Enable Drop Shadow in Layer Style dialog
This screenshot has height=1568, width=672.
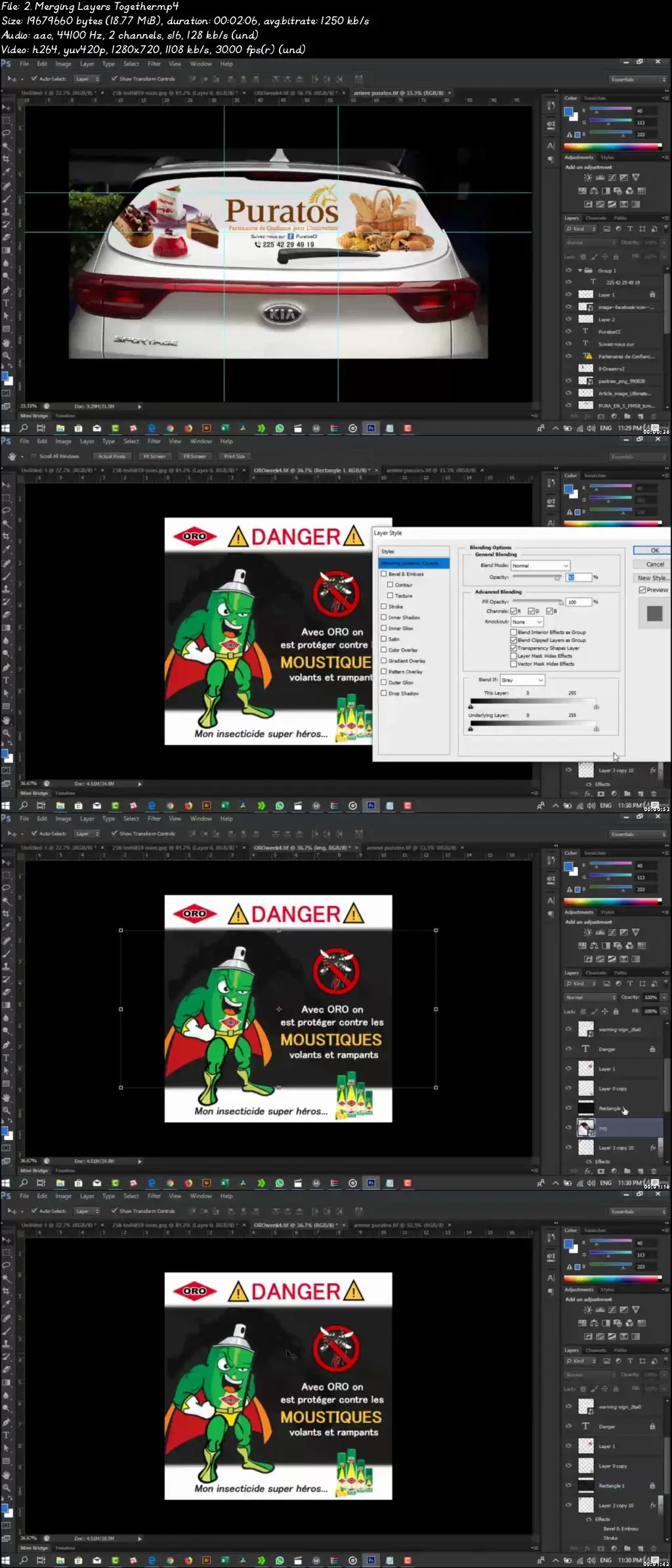click(384, 693)
